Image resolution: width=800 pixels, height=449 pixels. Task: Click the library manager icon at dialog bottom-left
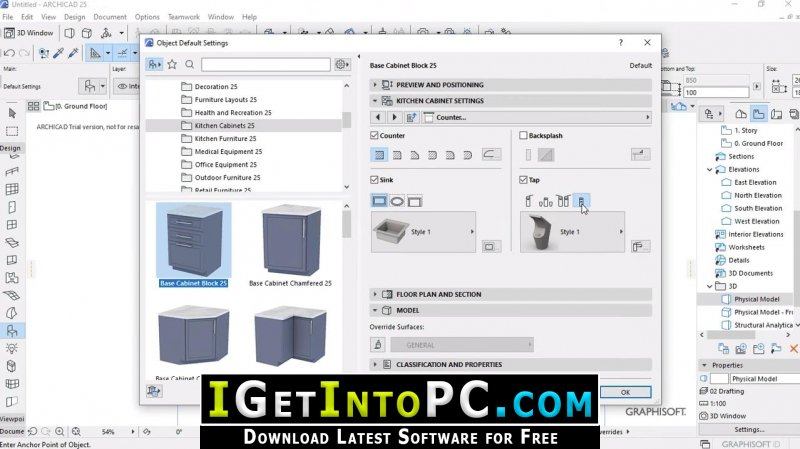tap(154, 391)
